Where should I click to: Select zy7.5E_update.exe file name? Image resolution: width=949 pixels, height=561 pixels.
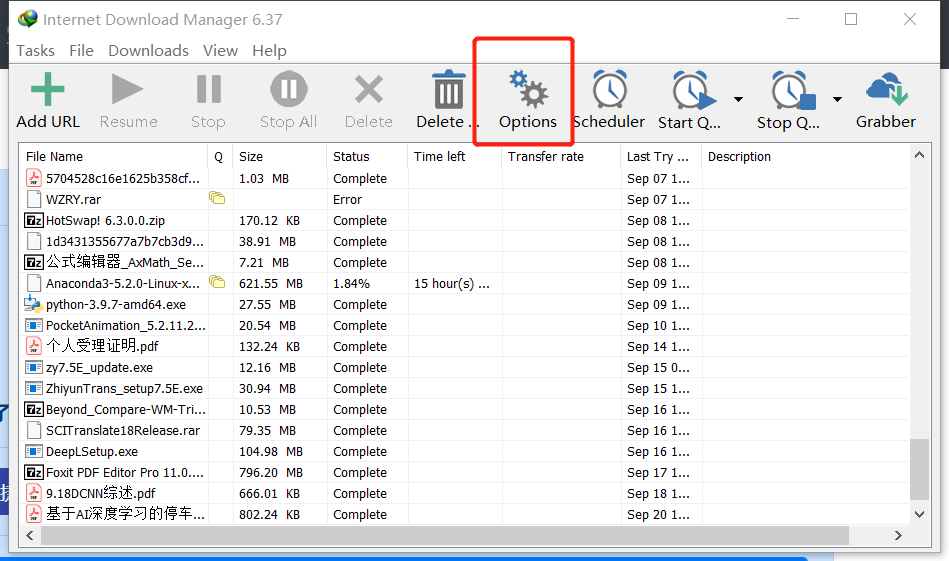[99, 368]
